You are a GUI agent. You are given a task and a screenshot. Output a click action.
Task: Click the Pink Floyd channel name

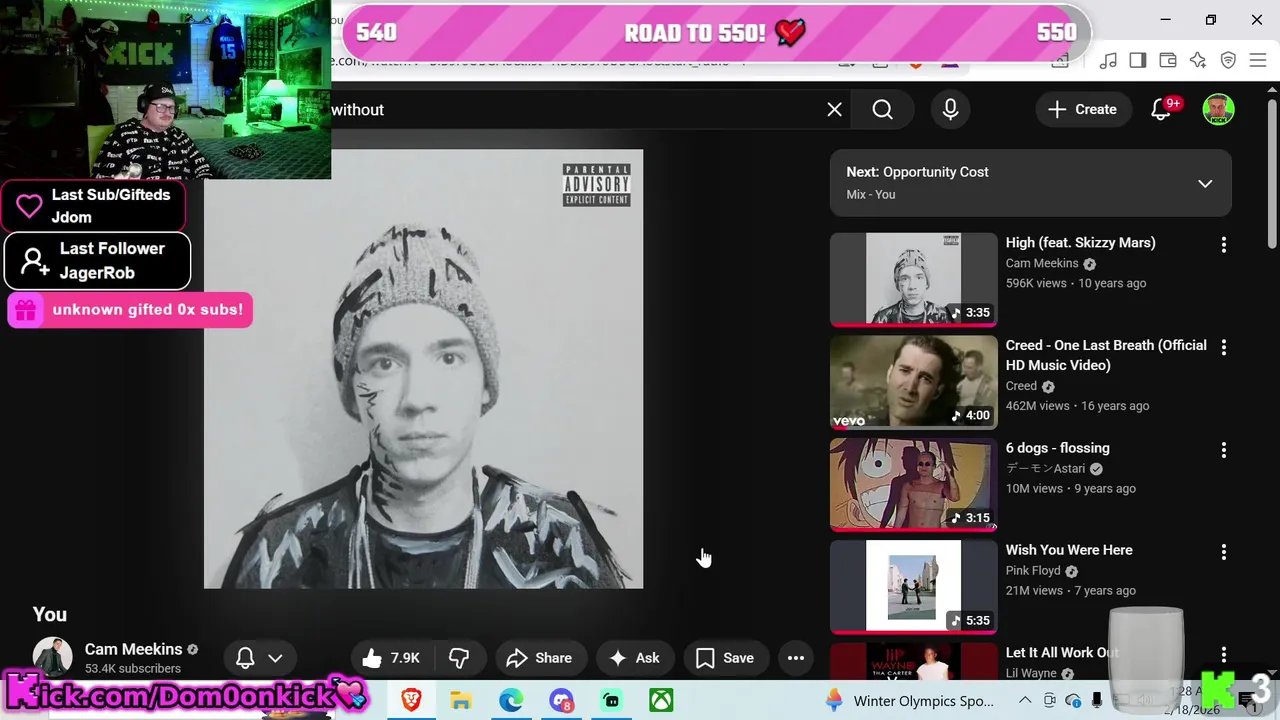click(1033, 571)
